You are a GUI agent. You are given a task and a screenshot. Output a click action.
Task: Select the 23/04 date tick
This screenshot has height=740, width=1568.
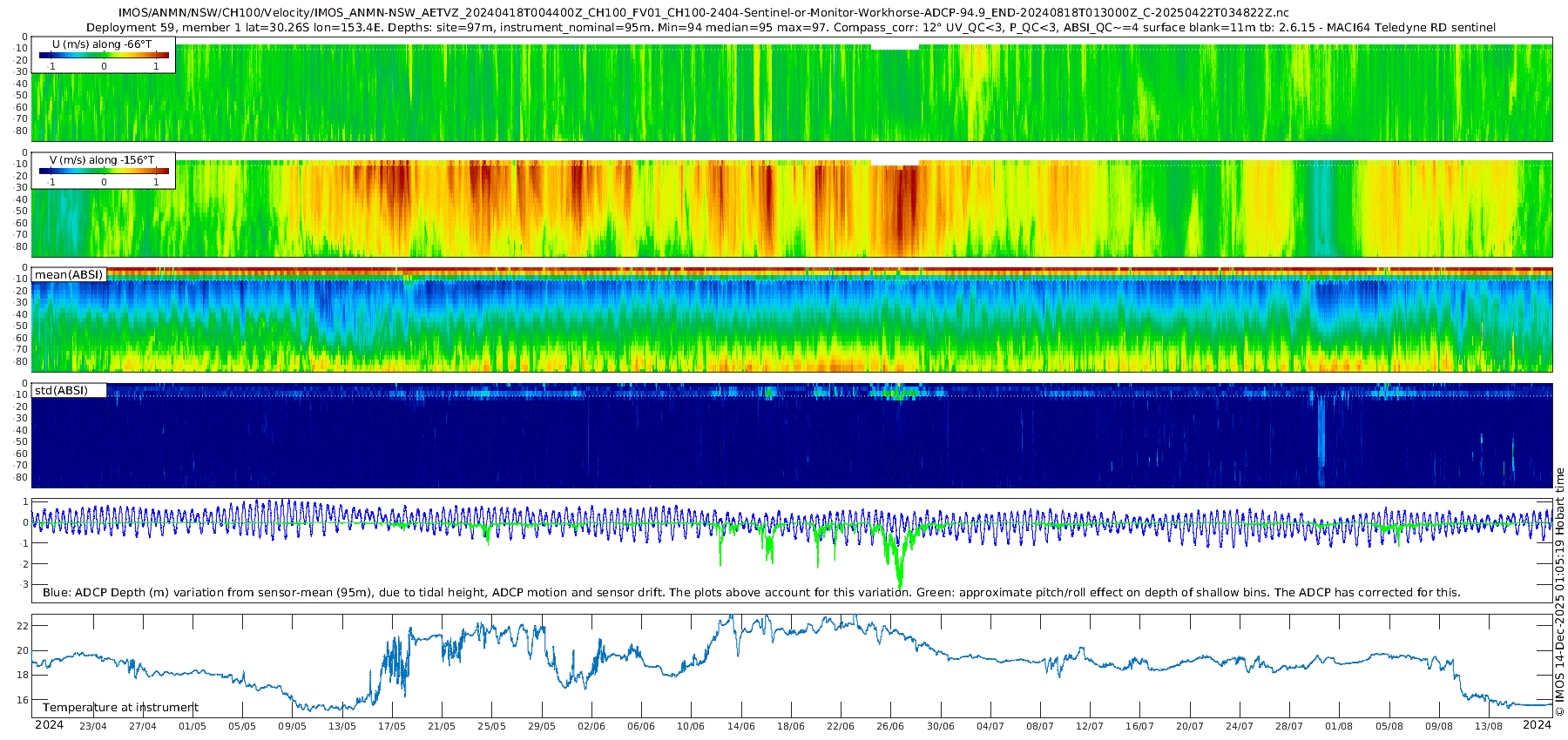(x=93, y=726)
